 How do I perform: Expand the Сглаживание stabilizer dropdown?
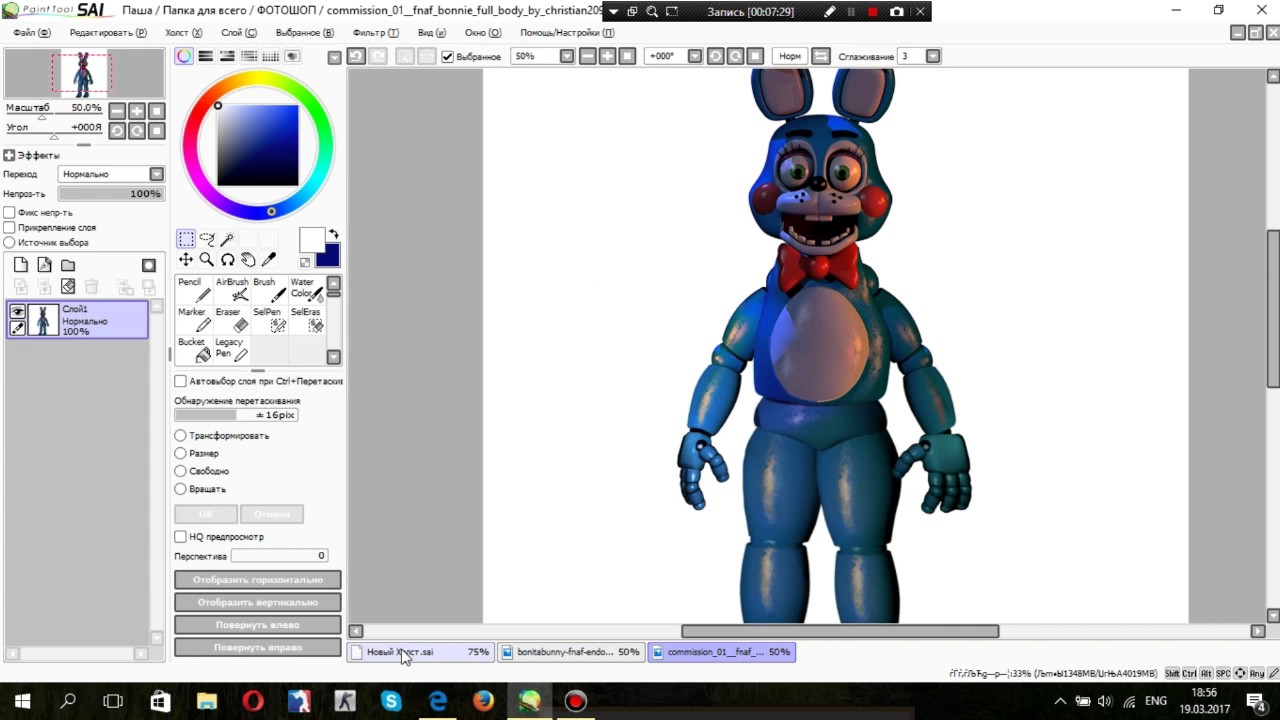[x=933, y=56]
